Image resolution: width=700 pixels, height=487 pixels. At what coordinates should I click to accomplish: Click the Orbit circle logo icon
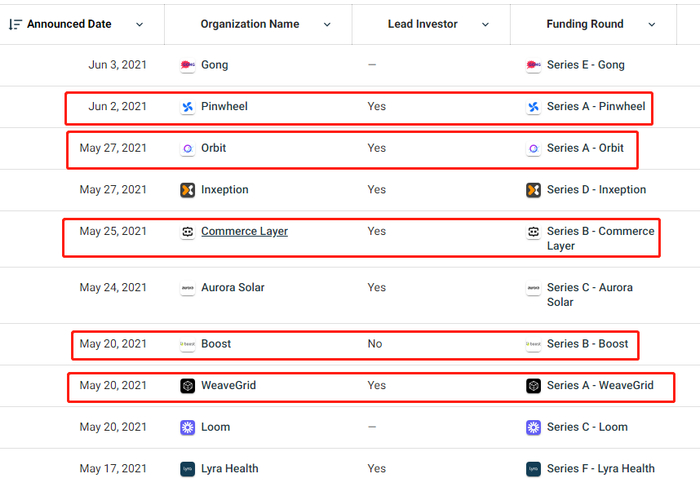click(x=187, y=149)
